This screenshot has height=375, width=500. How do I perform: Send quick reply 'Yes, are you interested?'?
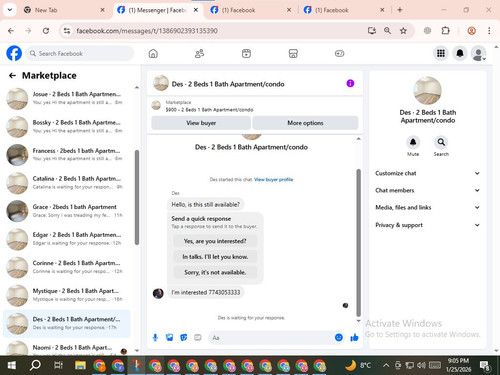point(215,241)
